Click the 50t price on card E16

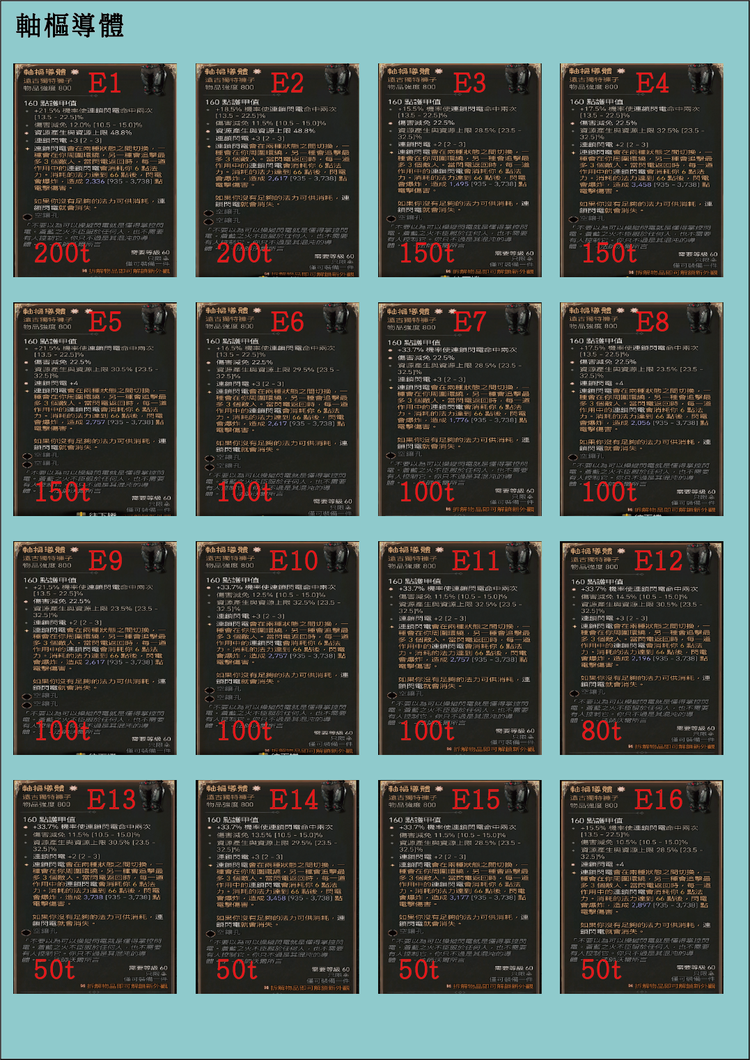tap(601, 971)
